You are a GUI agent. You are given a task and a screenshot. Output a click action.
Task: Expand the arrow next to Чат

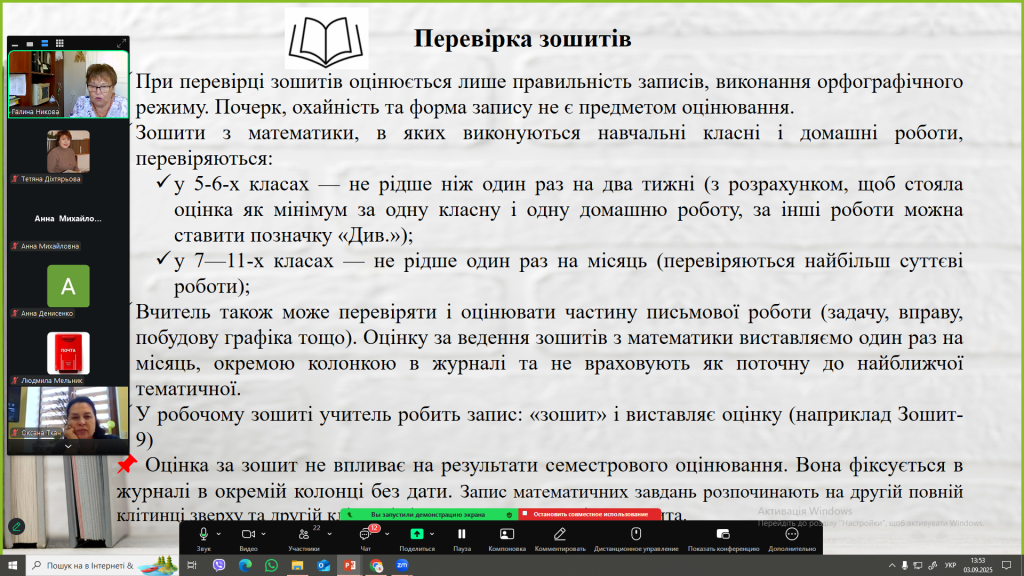(x=387, y=534)
